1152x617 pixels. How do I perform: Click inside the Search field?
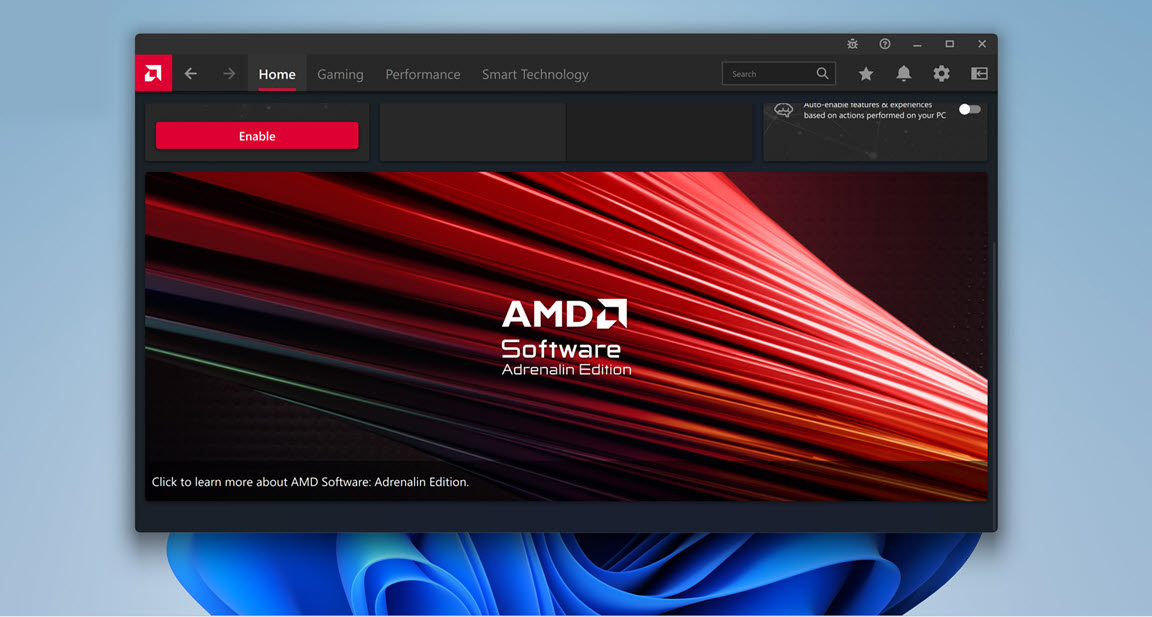point(770,73)
